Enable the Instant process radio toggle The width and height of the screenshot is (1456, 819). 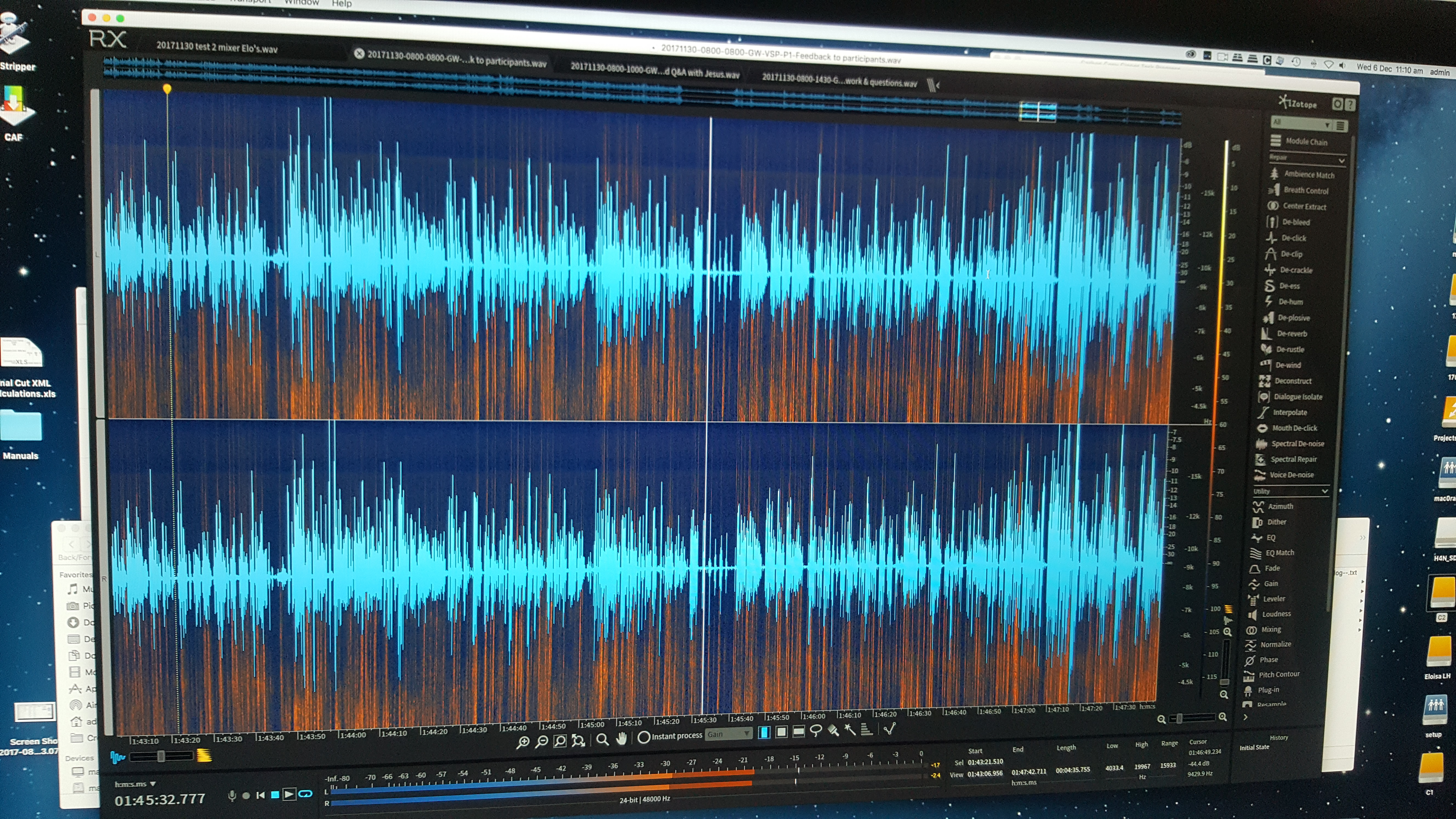[643, 737]
